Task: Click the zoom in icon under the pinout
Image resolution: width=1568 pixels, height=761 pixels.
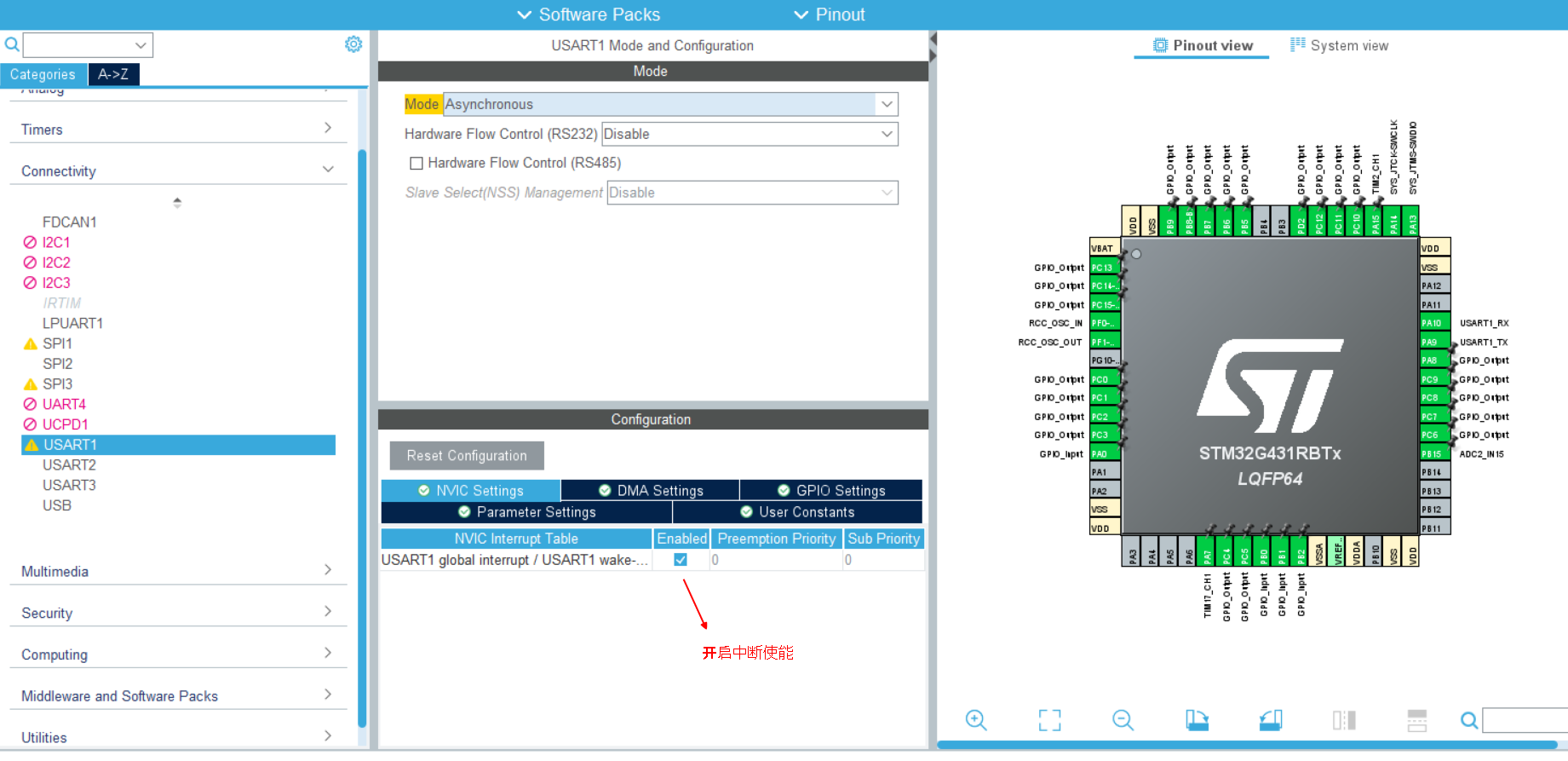Action: [976, 720]
